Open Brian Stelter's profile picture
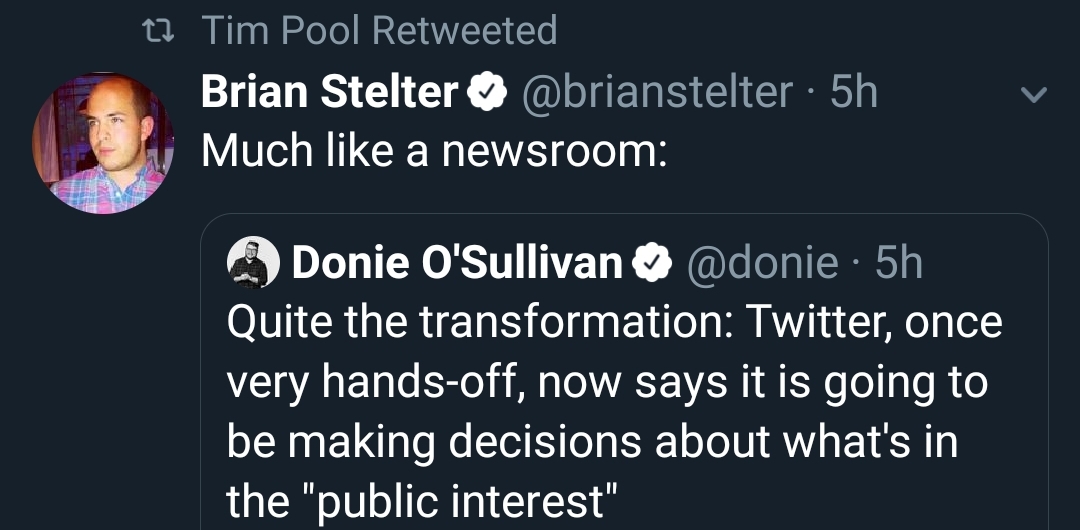This screenshot has width=1080, height=530. coord(103,143)
